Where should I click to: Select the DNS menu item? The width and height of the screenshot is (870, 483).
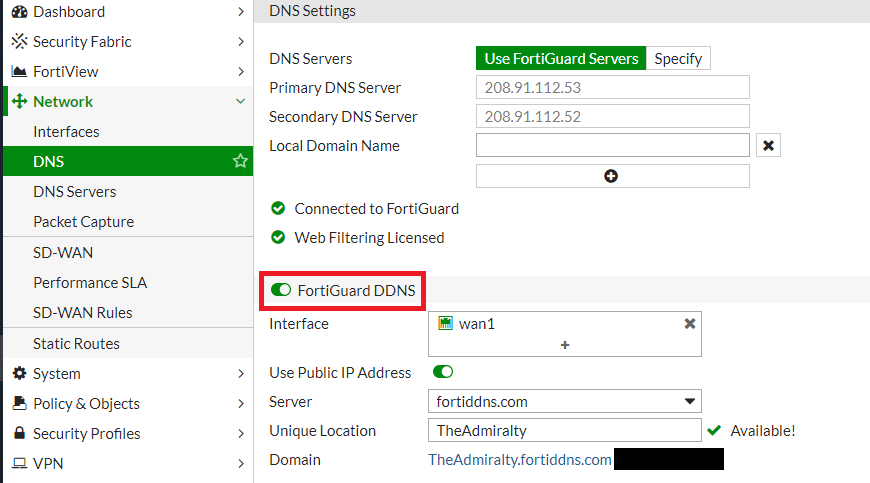coord(128,161)
